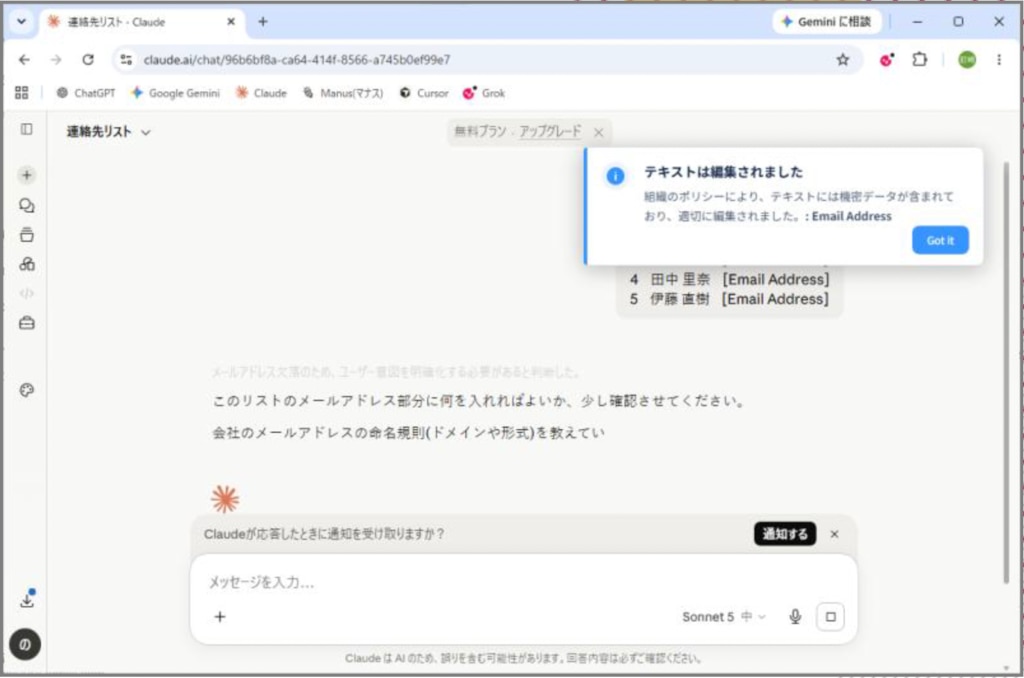1024x678 pixels.
Task: Open the artifacts shapes icon in sidebar
Action: coord(27,265)
